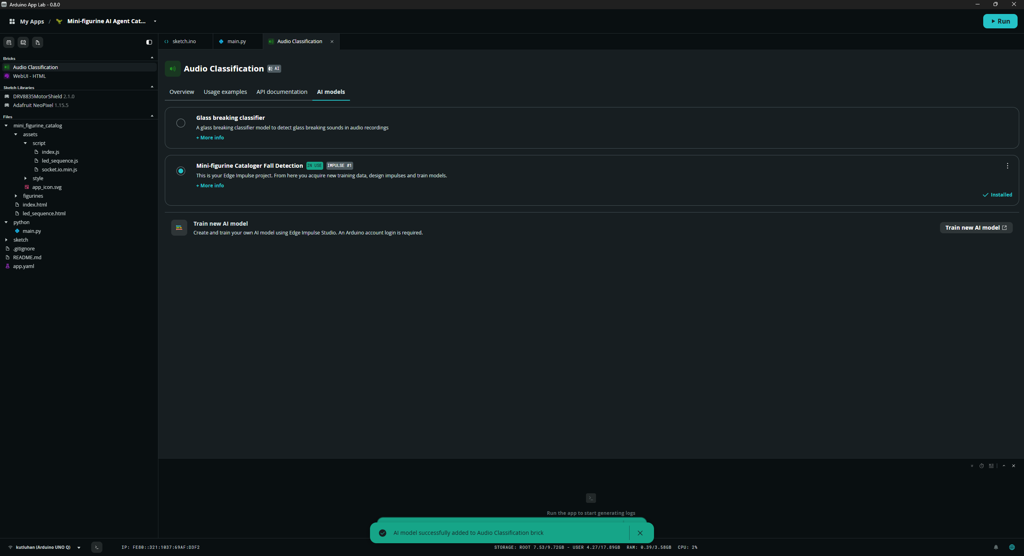Select the AI models tab
This screenshot has width=1024, height=556.
330,92
